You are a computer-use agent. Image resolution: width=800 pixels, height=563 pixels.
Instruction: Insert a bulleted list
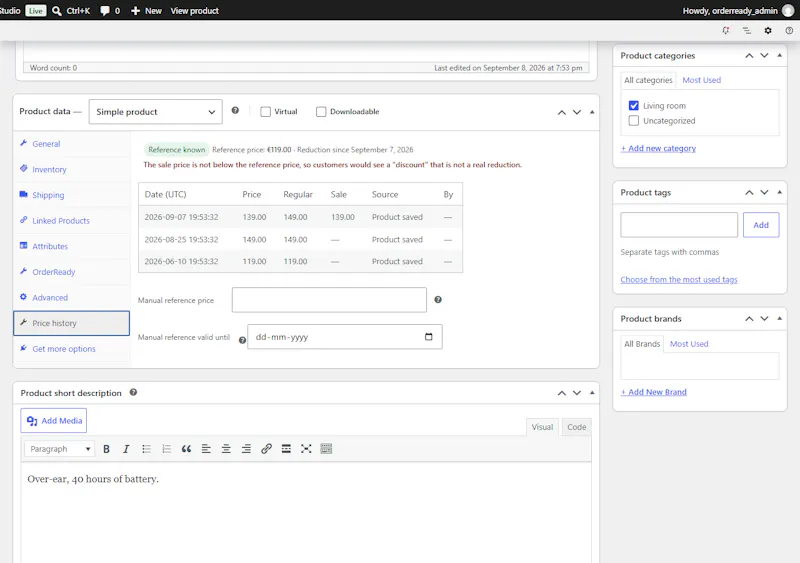tap(146, 449)
